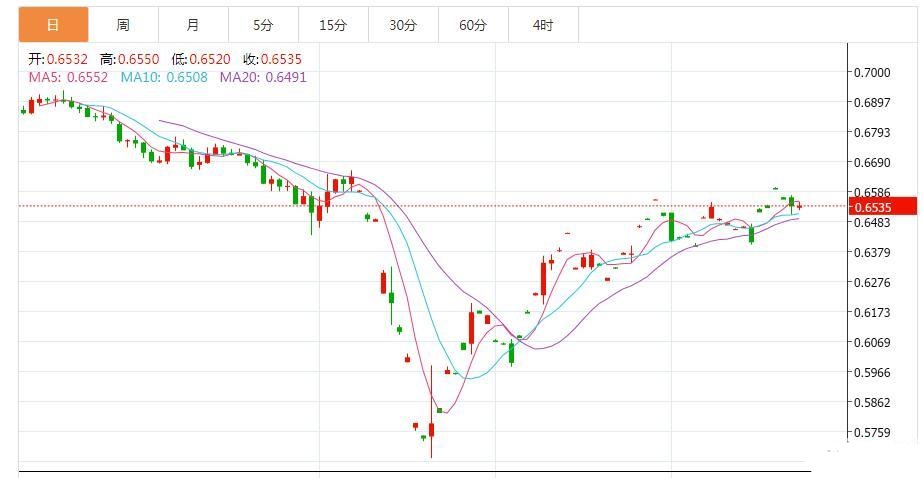Image resolution: width=923 pixels, height=478 pixels.
Task: Click the MA5: 0.6552 indicator label
Action: (68, 77)
